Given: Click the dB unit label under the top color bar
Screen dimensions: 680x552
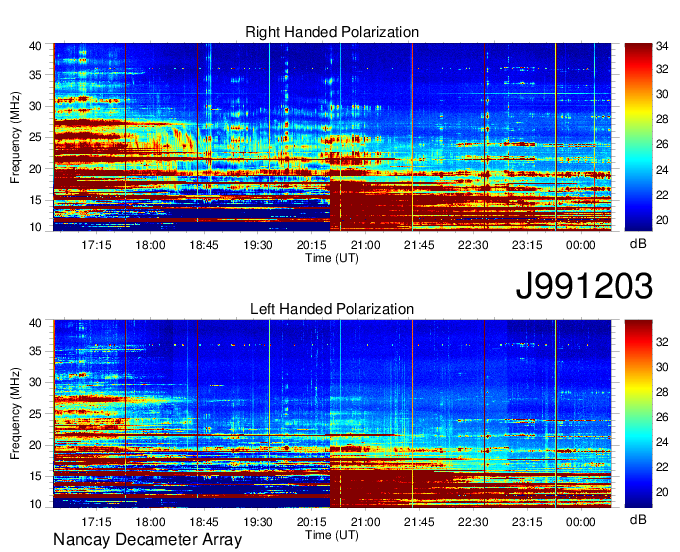Looking at the screenshot, I should point(638,244).
